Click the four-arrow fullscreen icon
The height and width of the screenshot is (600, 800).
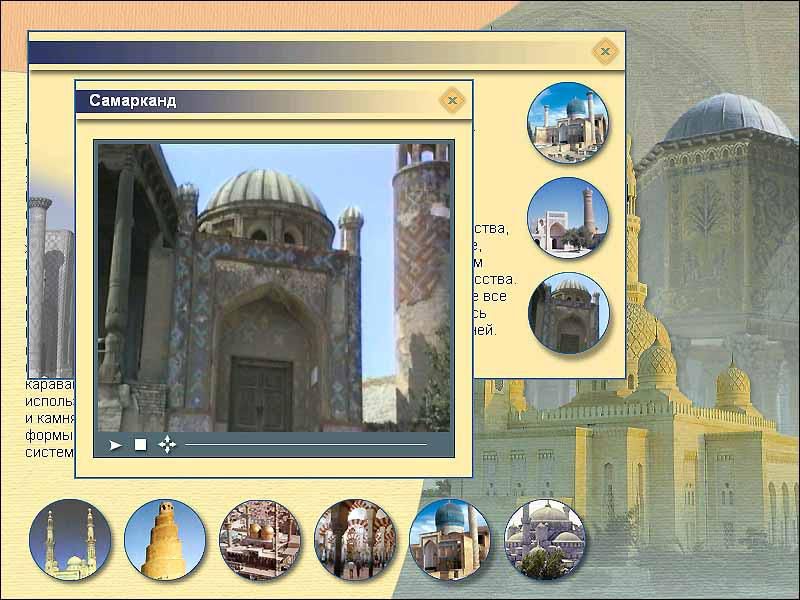pyautogui.click(x=167, y=445)
